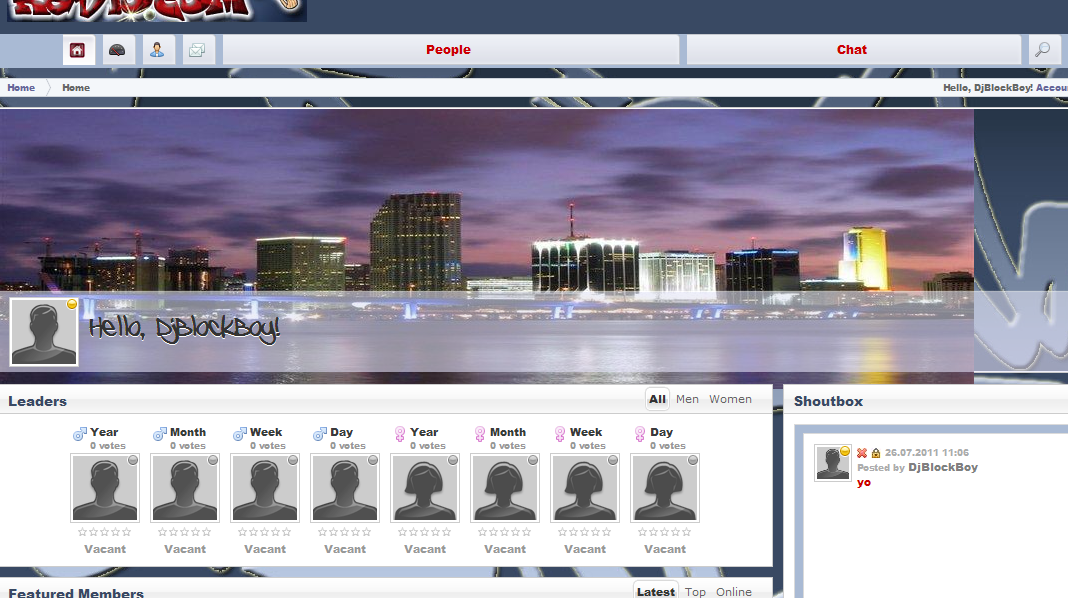Click the female Month leader avatar
The width and height of the screenshot is (1068, 598).
tap(505, 488)
